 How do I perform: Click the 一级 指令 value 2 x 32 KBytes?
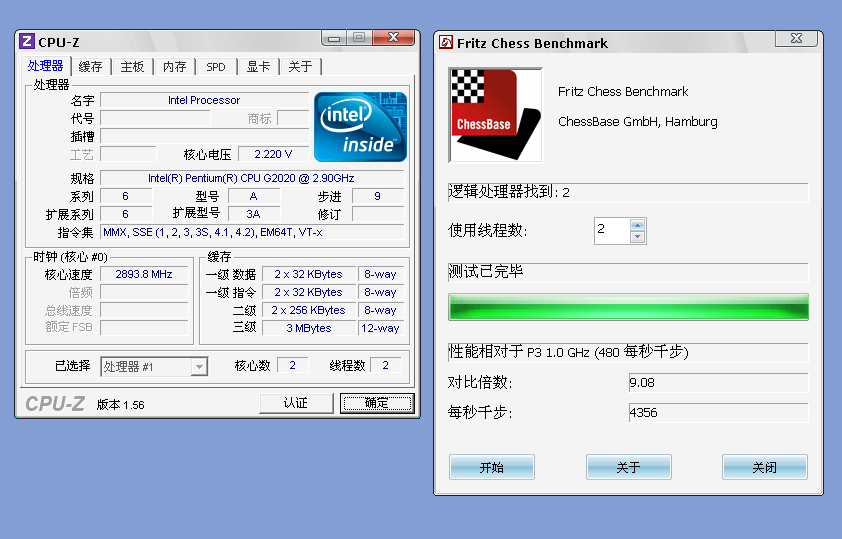click(x=309, y=292)
